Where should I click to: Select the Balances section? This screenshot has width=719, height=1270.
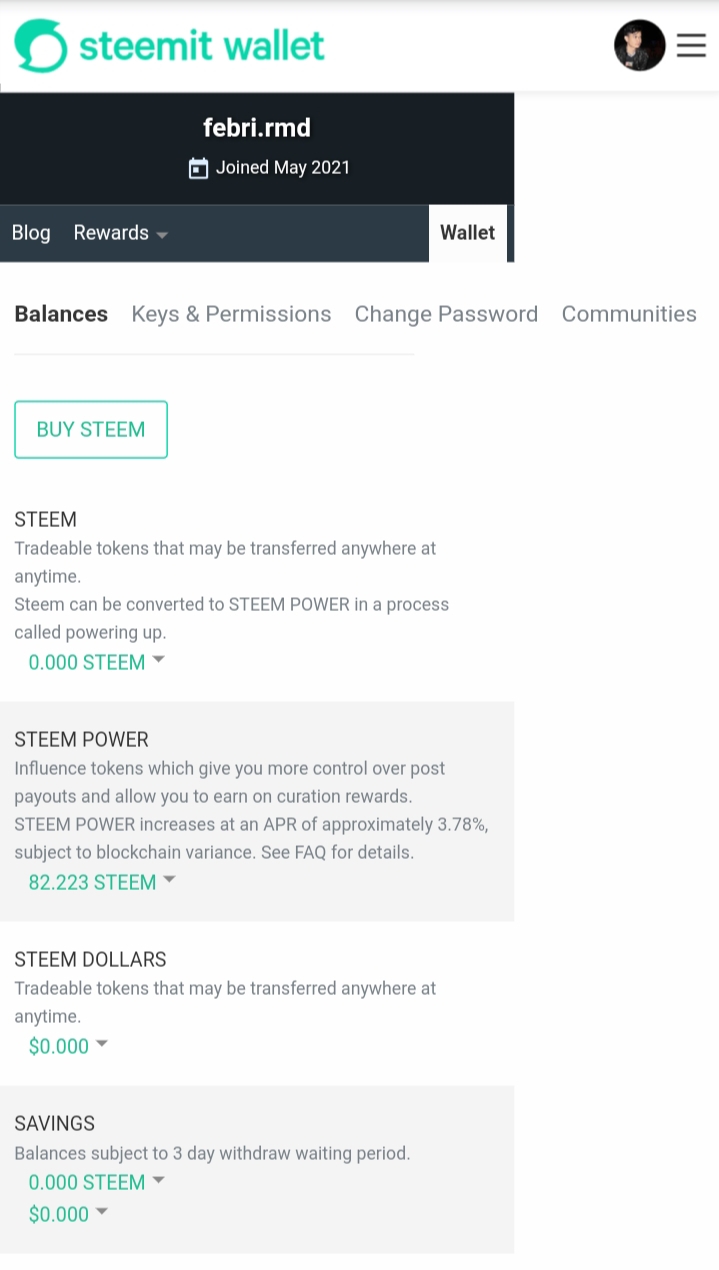(x=61, y=314)
